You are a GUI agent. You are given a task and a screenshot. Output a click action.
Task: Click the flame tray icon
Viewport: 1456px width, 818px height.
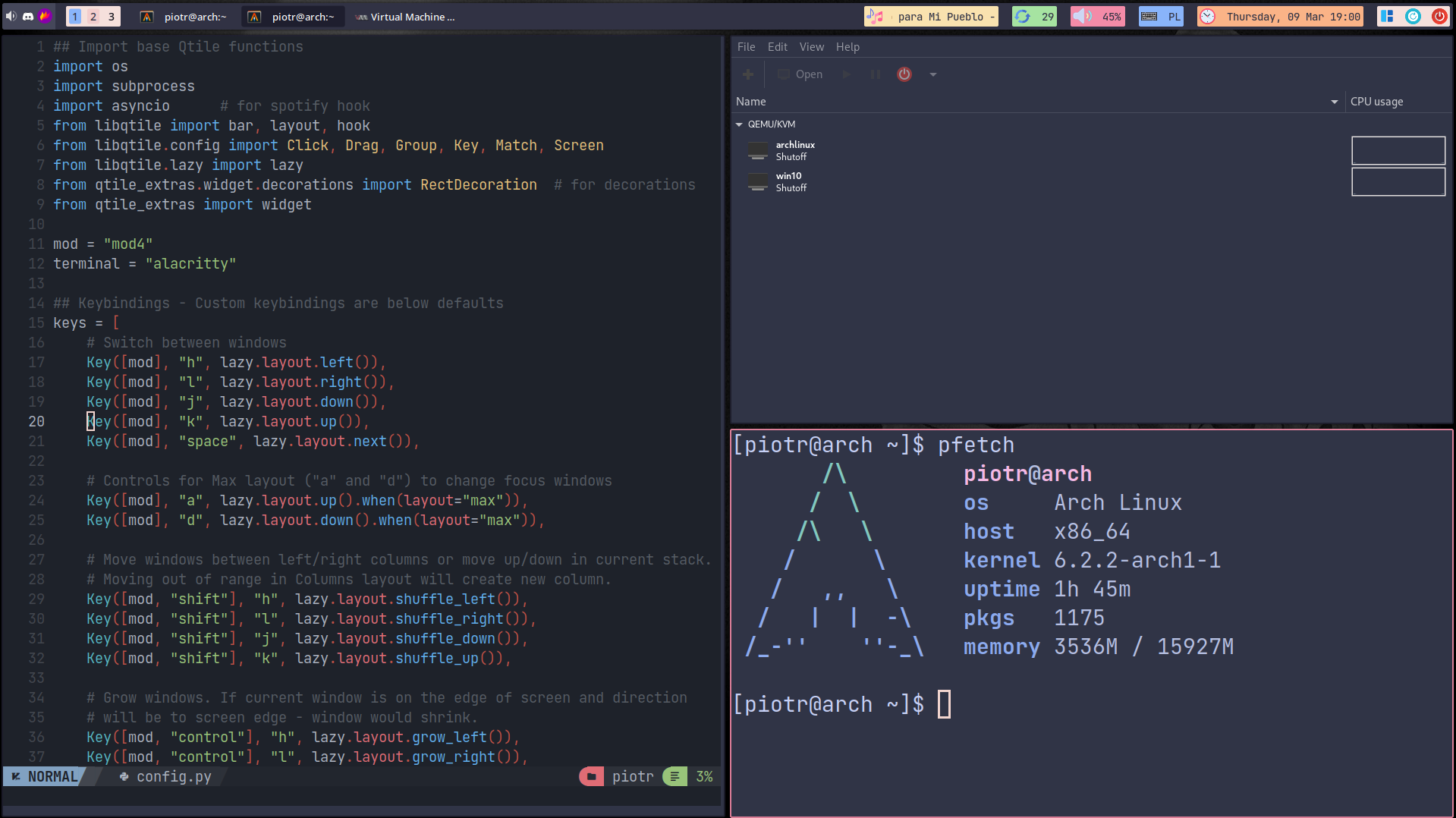[x=46, y=16]
